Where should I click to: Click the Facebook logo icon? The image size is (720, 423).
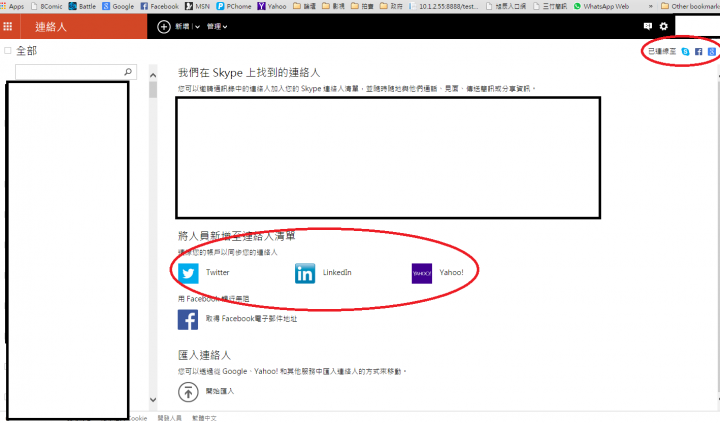pyautogui.click(x=188, y=320)
